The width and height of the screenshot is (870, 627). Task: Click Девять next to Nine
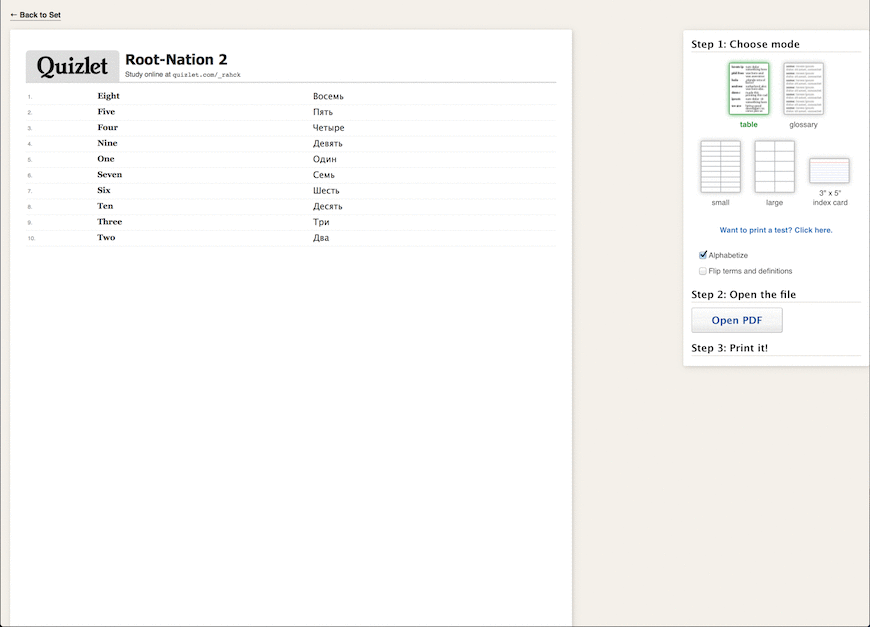pos(328,143)
